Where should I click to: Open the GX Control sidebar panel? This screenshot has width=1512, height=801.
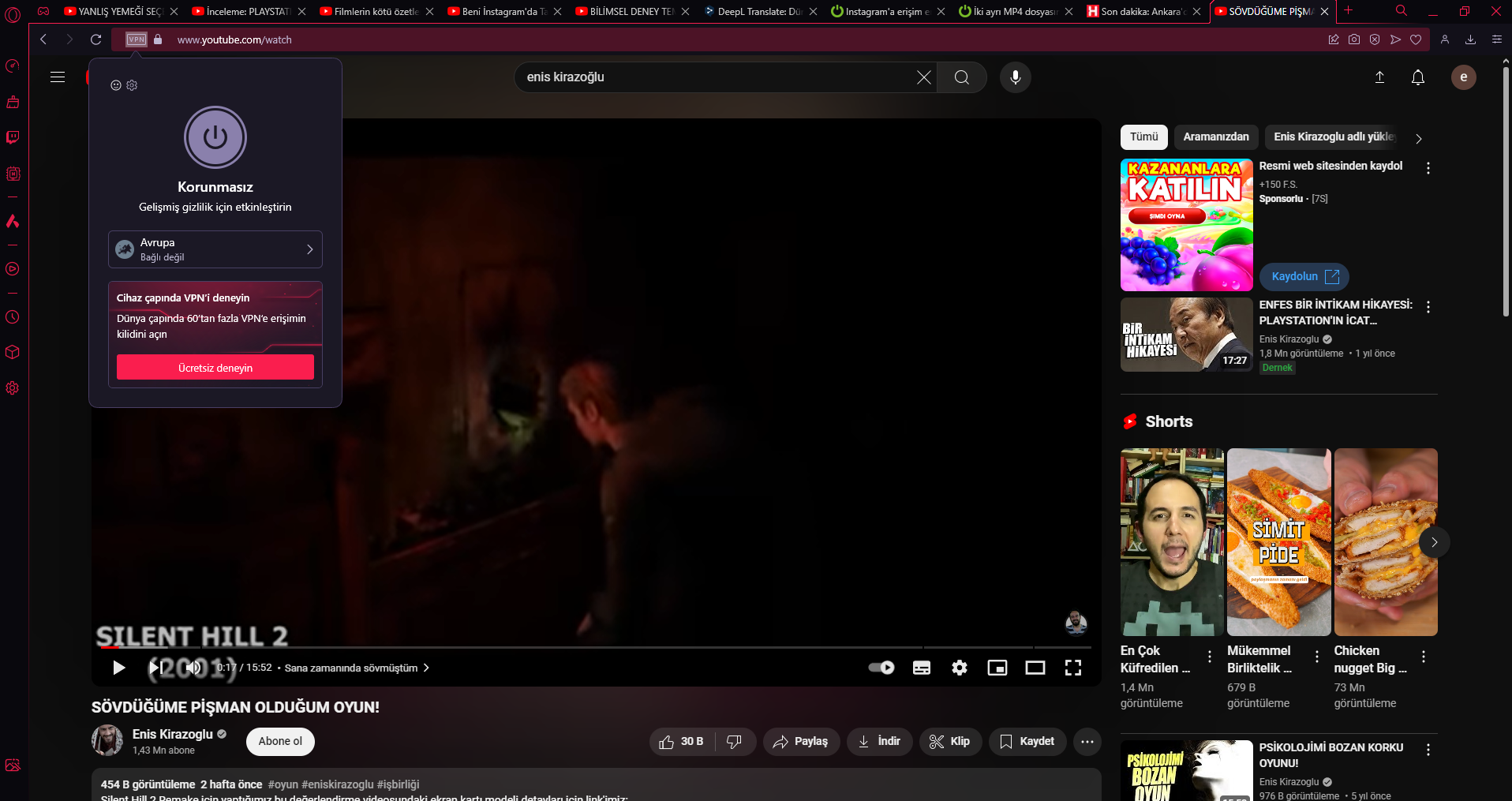click(13, 66)
